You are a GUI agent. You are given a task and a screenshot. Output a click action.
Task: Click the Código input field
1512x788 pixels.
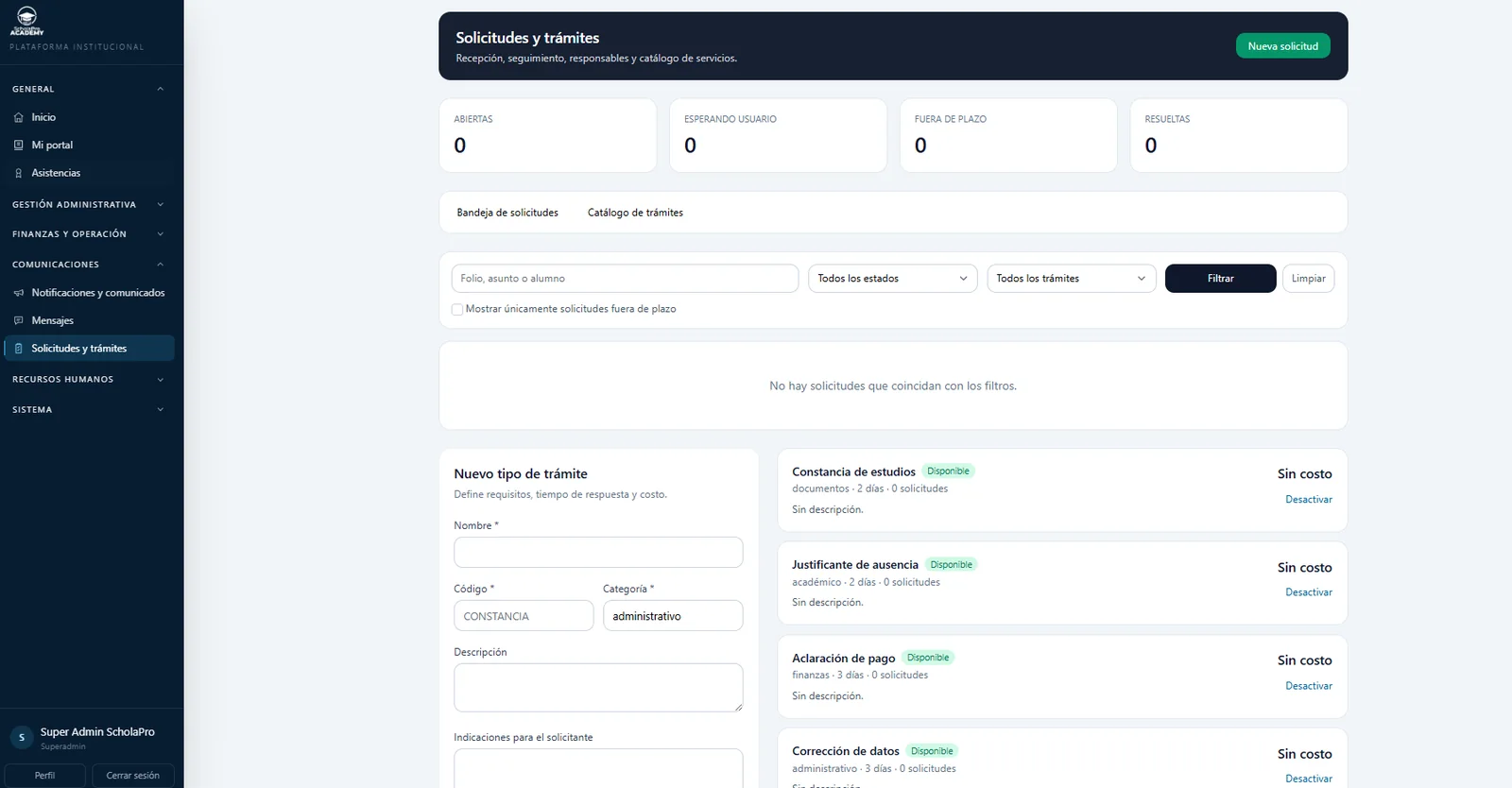point(524,616)
